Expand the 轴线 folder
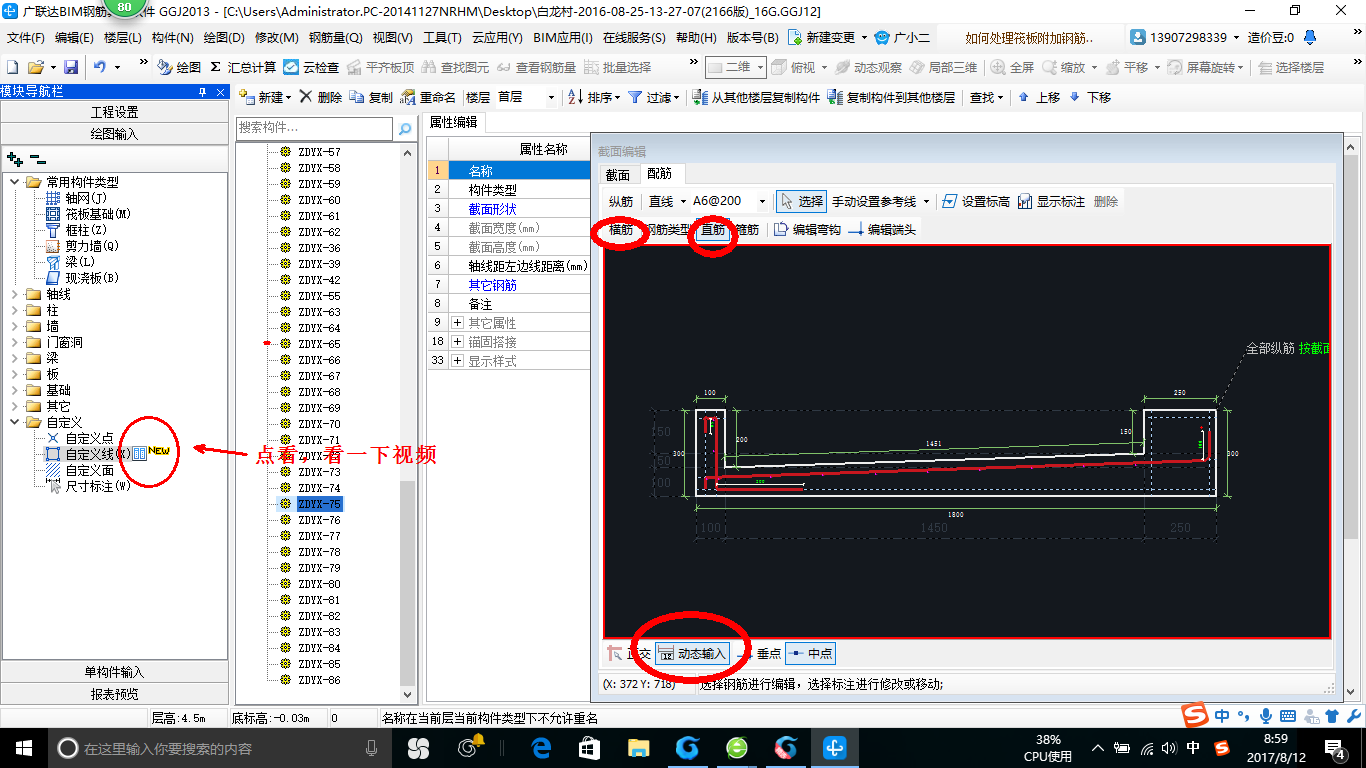 point(15,294)
